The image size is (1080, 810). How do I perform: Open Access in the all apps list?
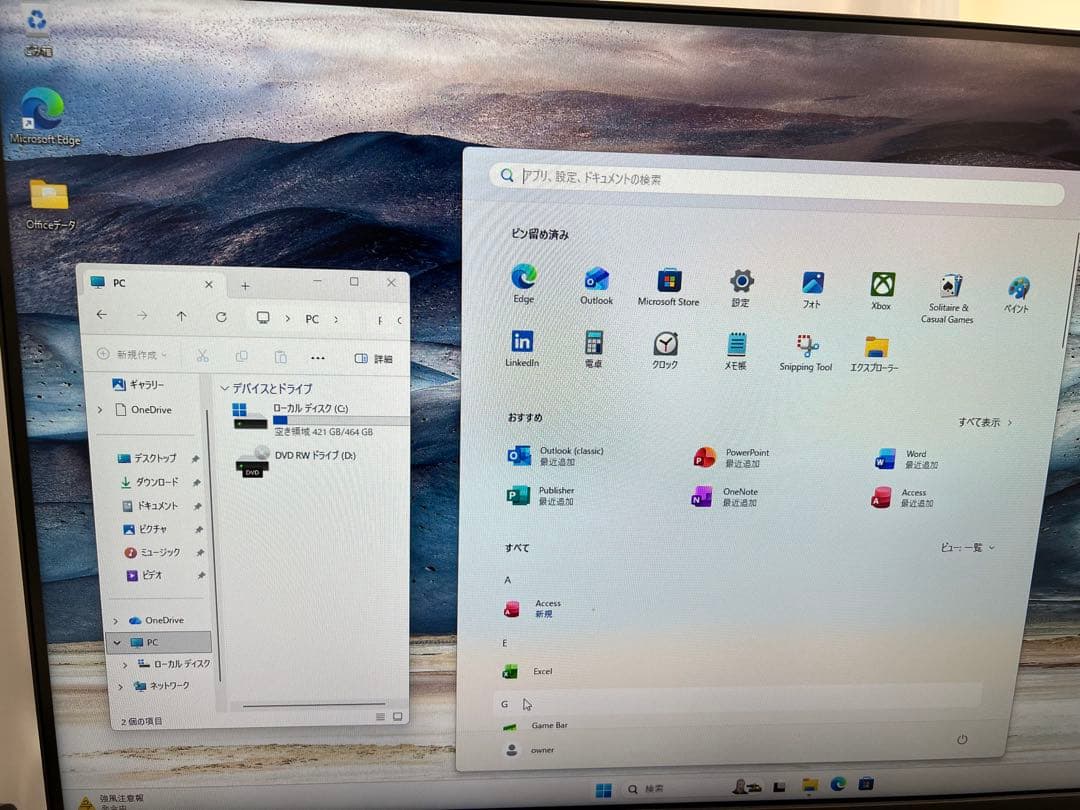click(x=531, y=608)
